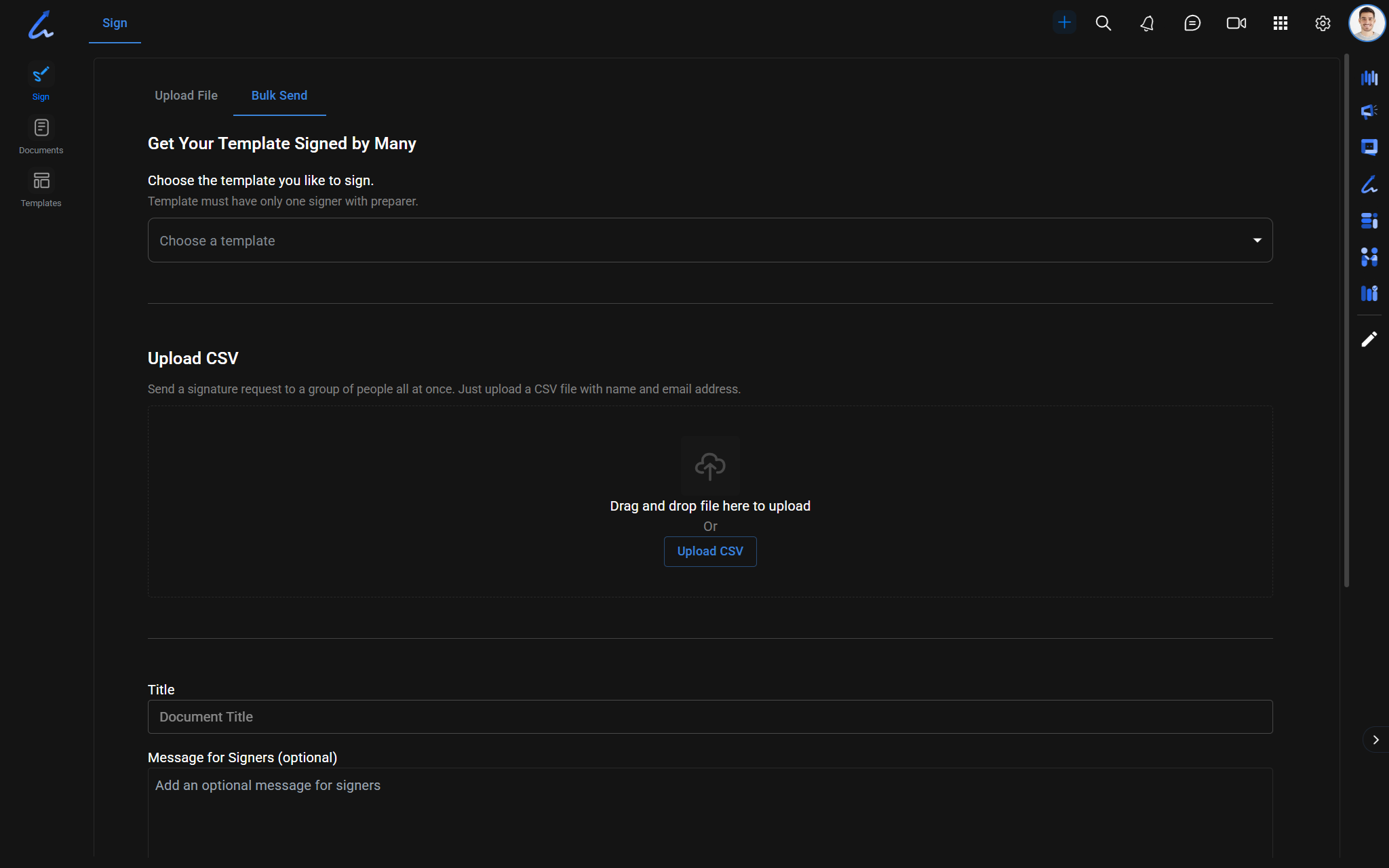Expand the Choose a template dropdown
This screenshot has height=868, width=1389.
(x=709, y=240)
